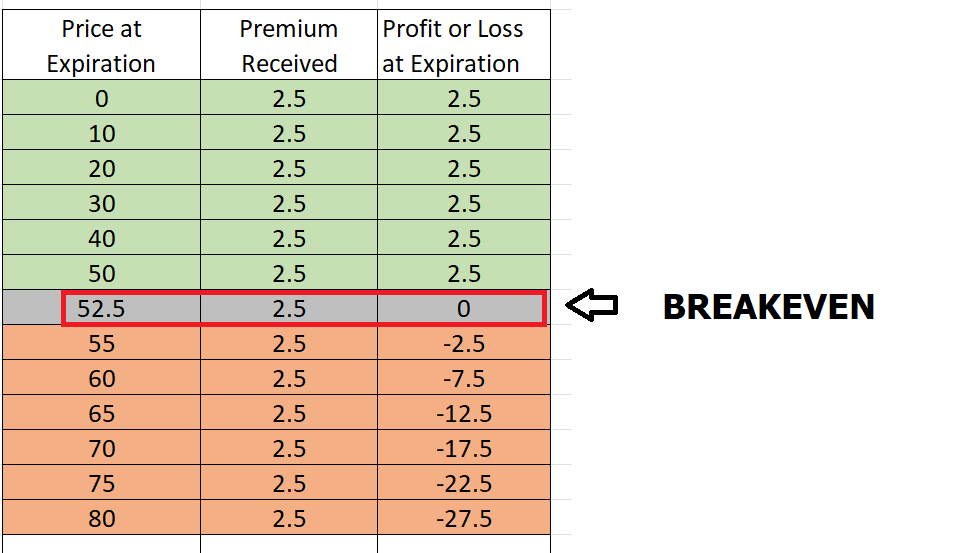The height and width of the screenshot is (553, 979).
Task: Select the "Price at Expiration" header cell
Action: pyautogui.click(x=101, y=46)
